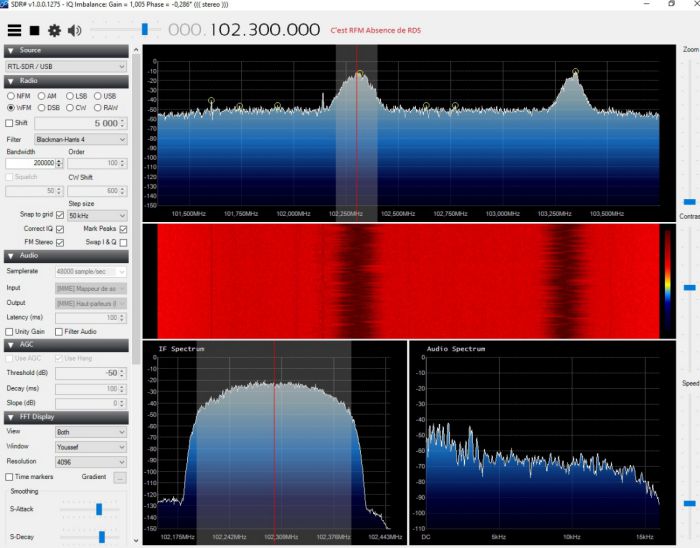The height and width of the screenshot is (548, 700).
Task: Collapse the AGC panel header
Action: pos(66,345)
